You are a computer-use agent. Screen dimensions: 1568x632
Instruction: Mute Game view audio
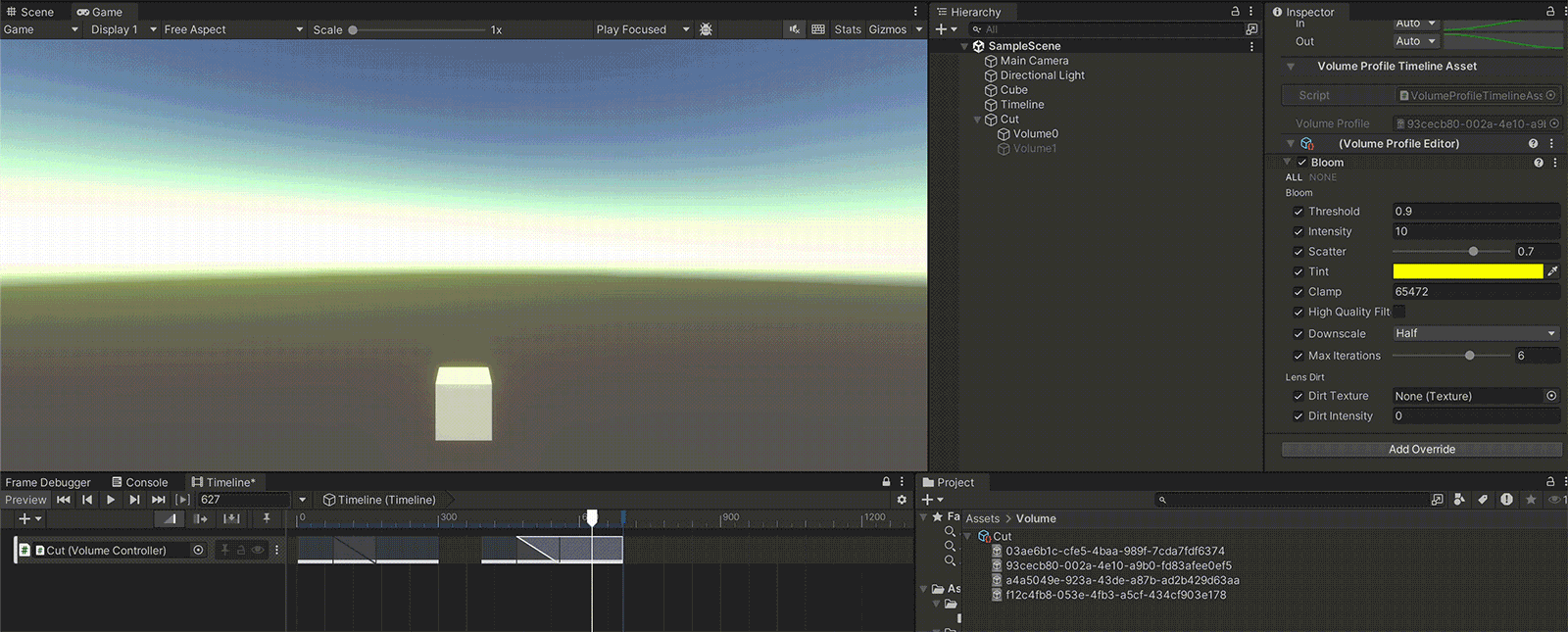point(794,29)
